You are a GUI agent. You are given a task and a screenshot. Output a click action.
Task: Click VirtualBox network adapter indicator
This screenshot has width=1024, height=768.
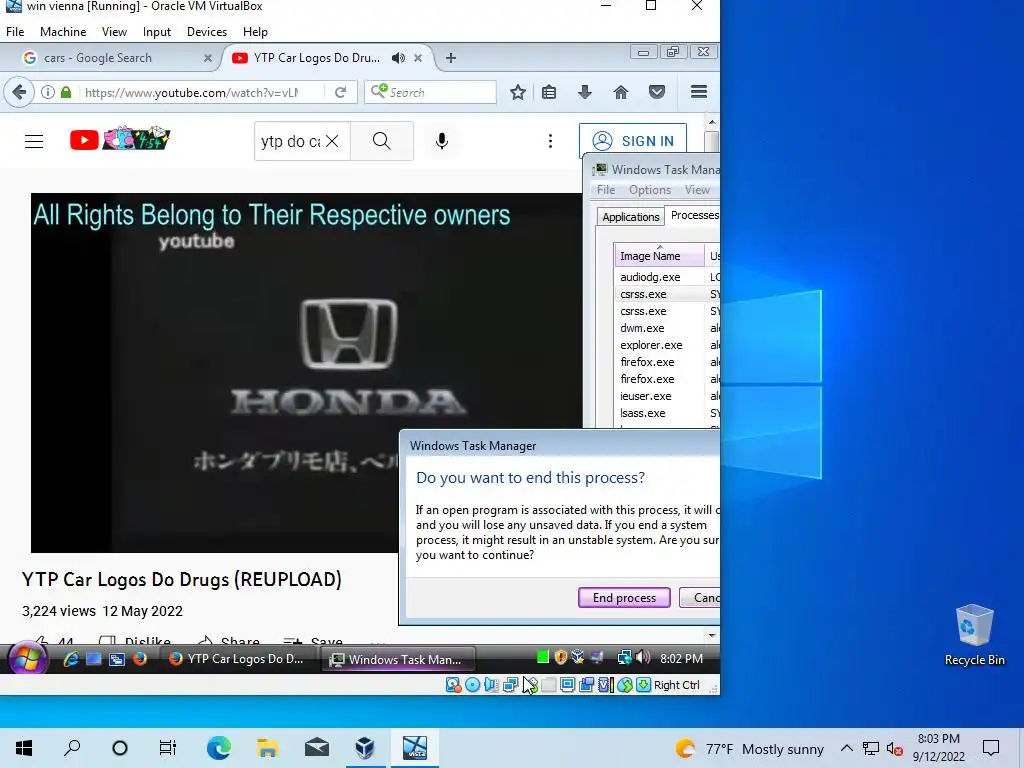[511, 685]
